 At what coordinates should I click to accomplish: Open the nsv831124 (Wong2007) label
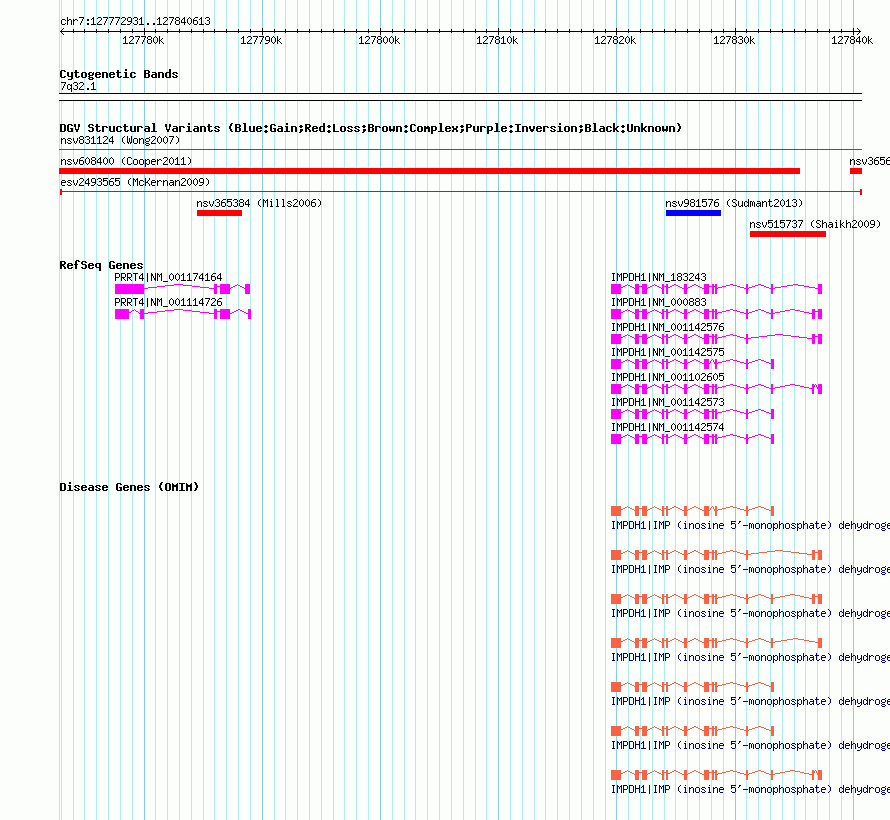[x=120, y=140]
